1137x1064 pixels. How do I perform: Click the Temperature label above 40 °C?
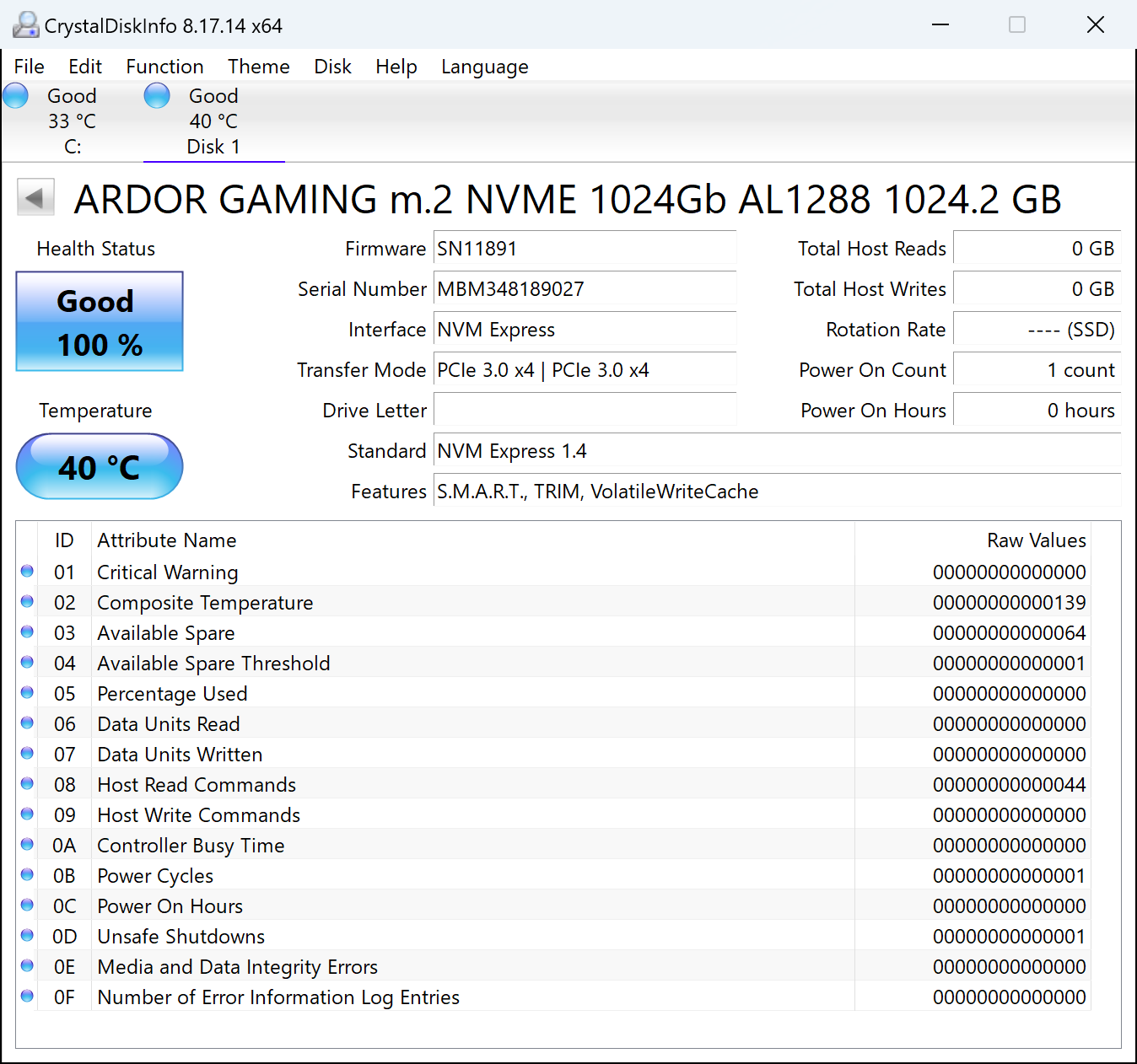click(95, 411)
